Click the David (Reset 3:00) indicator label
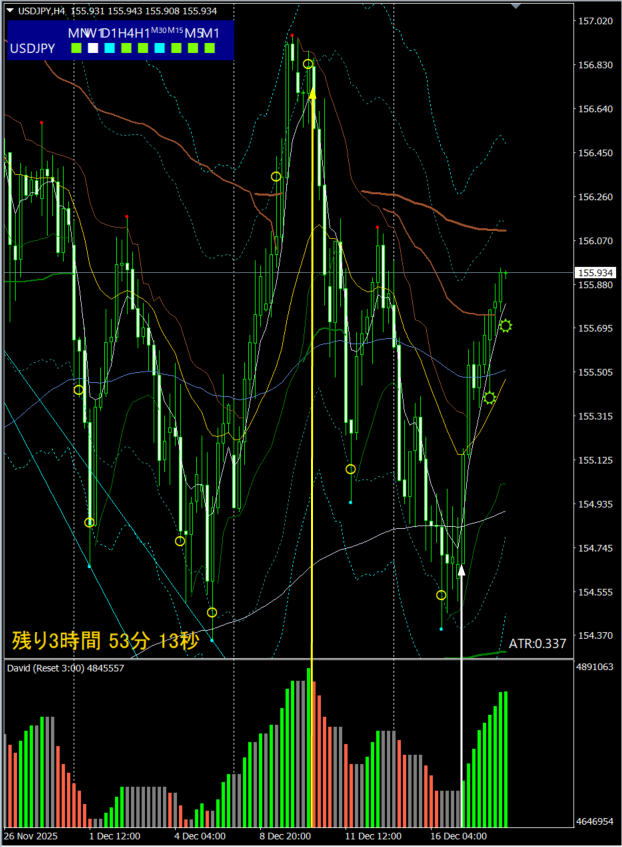 65,668
